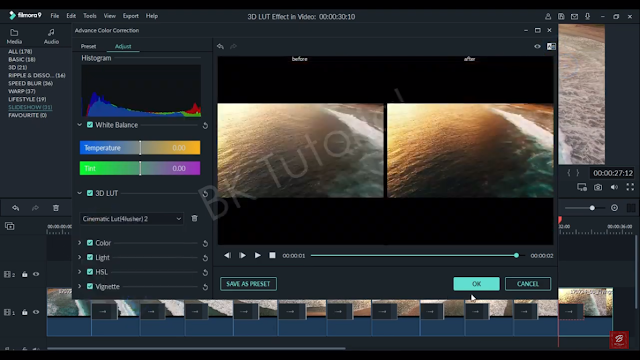Reset Color section settings
The image size is (640, 360).
[205, 244]
